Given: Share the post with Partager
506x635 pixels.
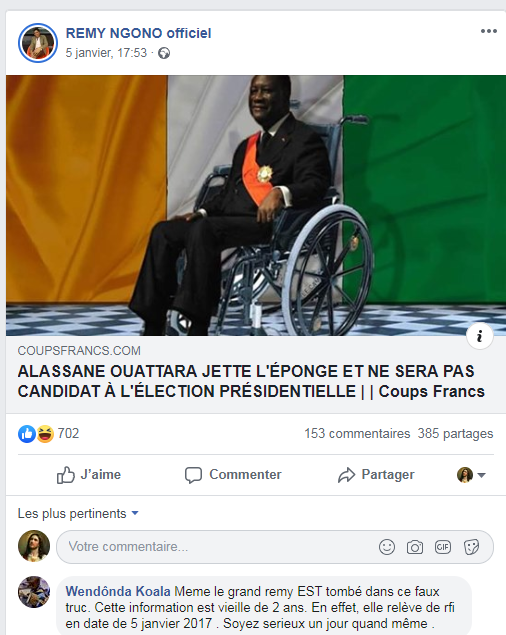Looking at the screenshot, I should point(376,475).
